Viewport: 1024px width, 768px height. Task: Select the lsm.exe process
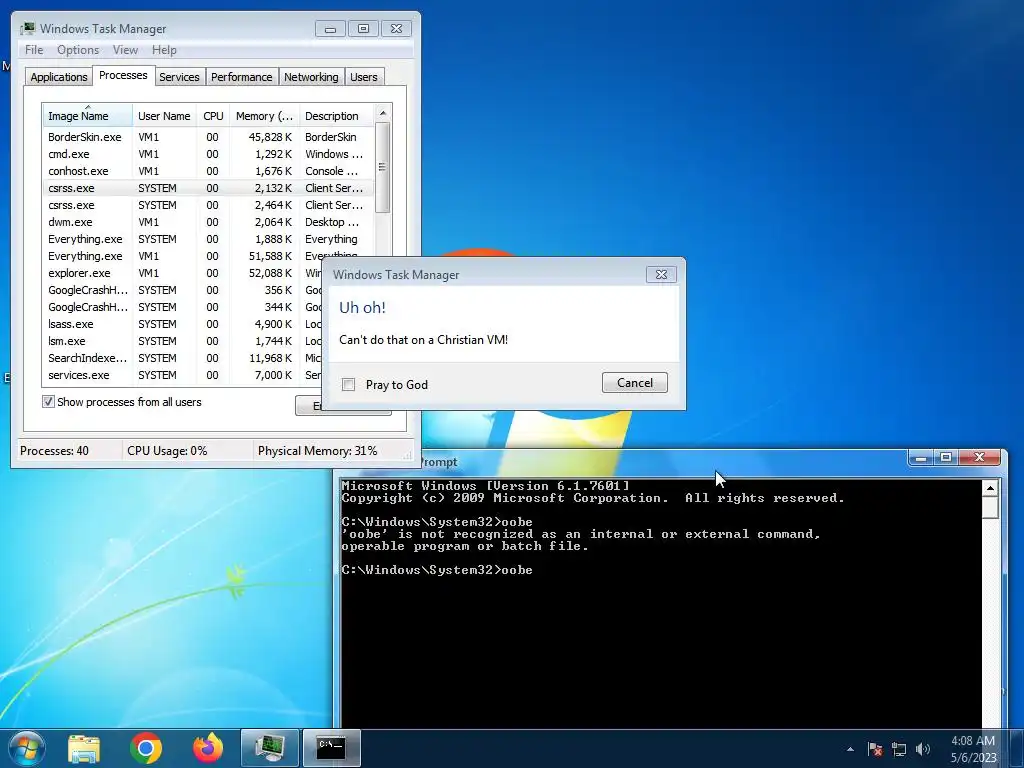coord(183,341)
